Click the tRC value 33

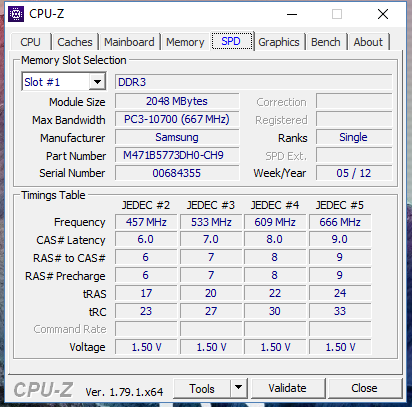[340, 311]
